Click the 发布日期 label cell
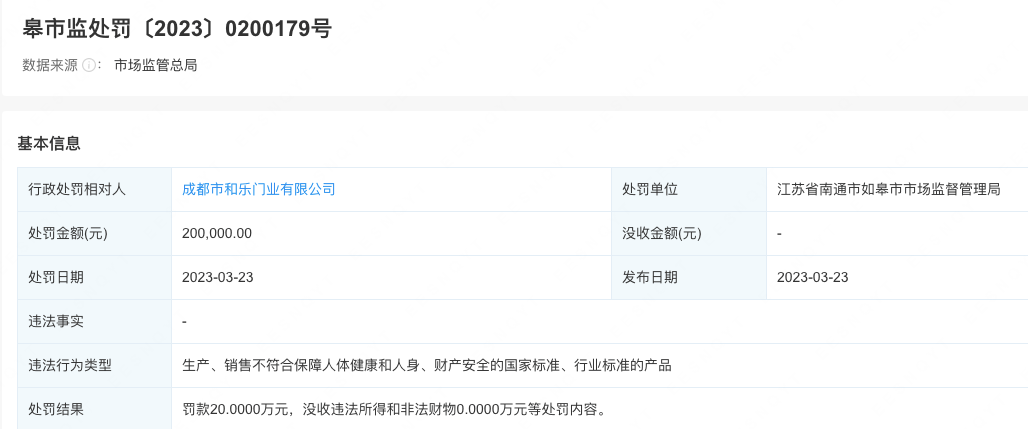Viewport: 1028px width, 429px height. click(x=650, y=277)
